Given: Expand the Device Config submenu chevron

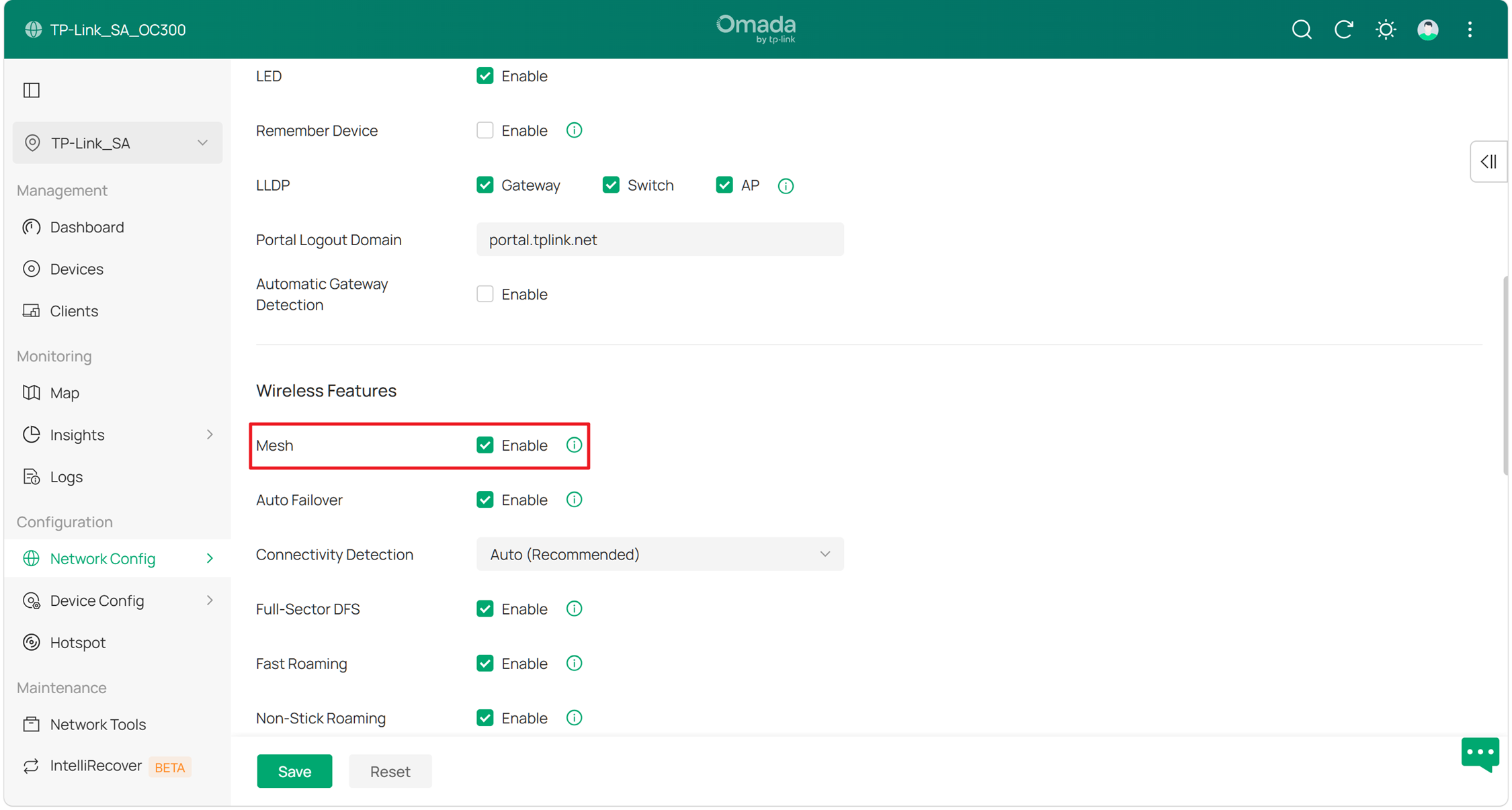Looking at the screenshot, I should (x=210, y=600).
